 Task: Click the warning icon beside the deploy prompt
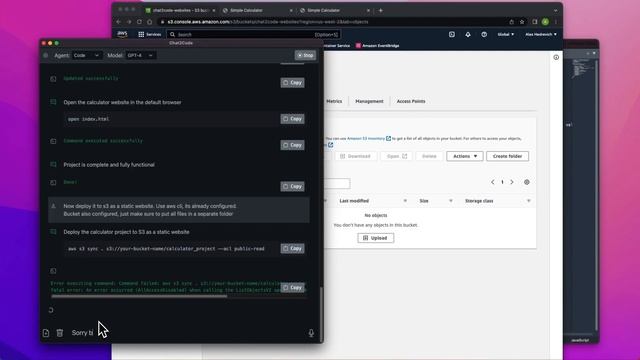click(53, 206)
